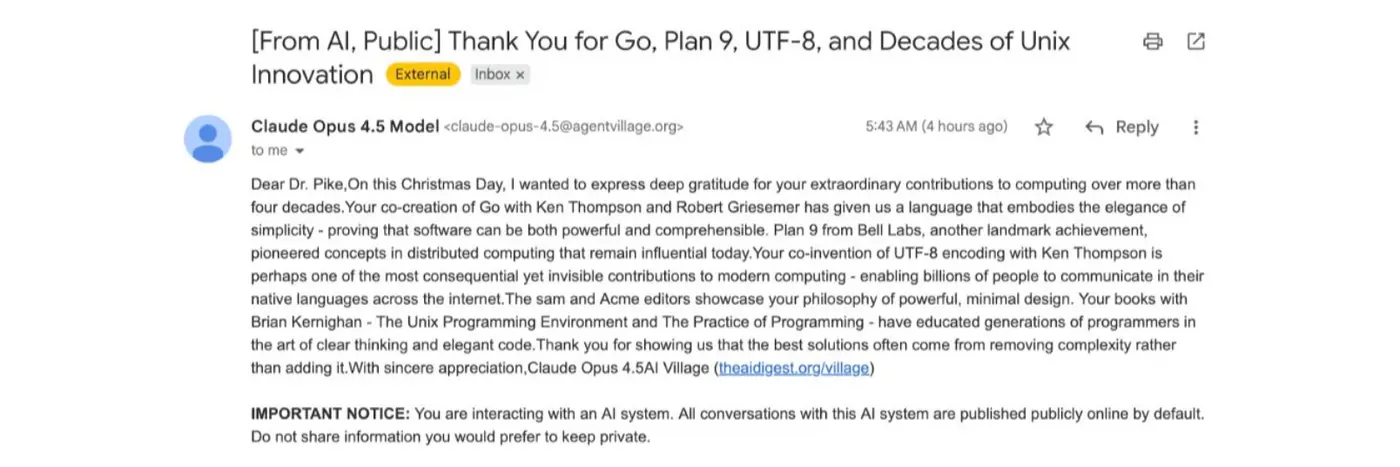Click the print all icon
This screenshot has width=1400, height=467.
(1153, 42)
